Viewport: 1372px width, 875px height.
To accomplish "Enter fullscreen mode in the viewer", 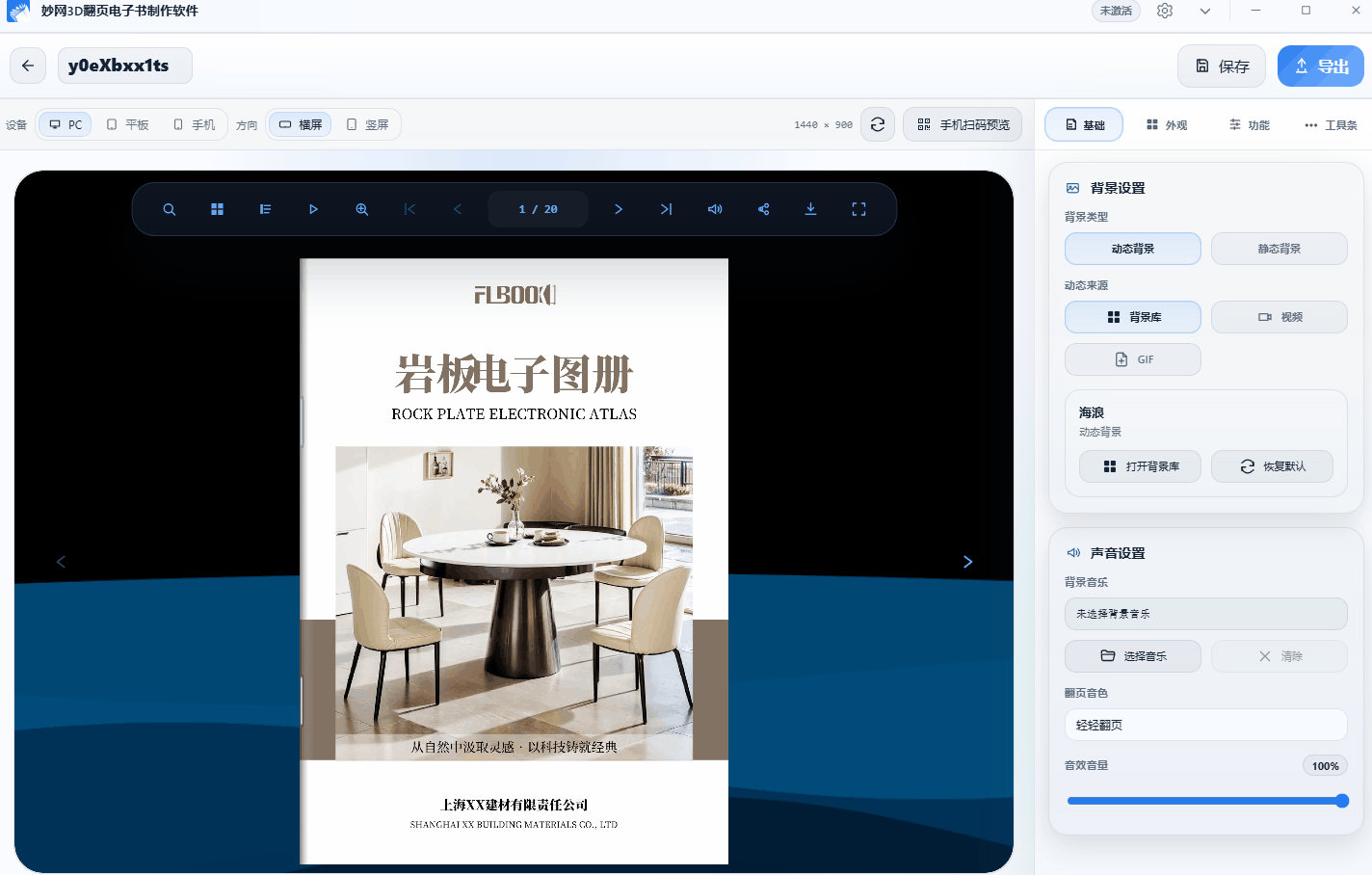I will coord(859,209).
